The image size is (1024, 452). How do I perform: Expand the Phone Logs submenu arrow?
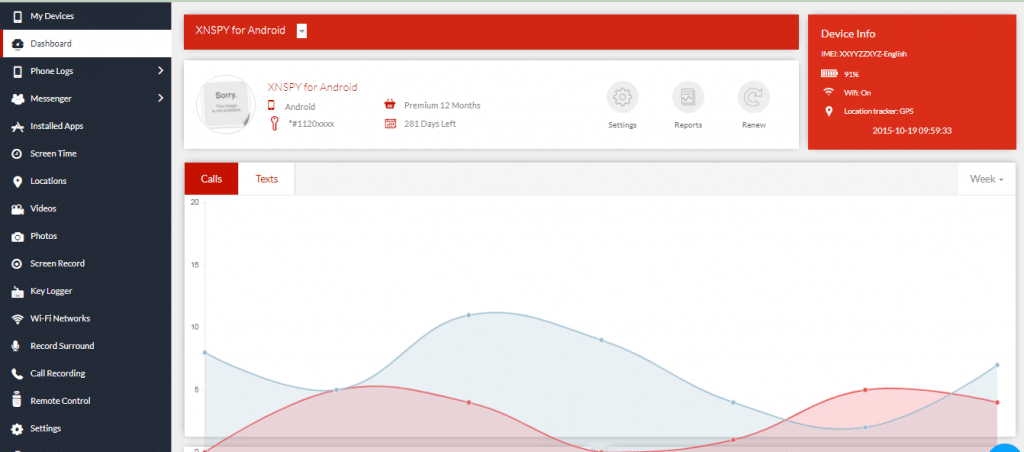(160, 71)
